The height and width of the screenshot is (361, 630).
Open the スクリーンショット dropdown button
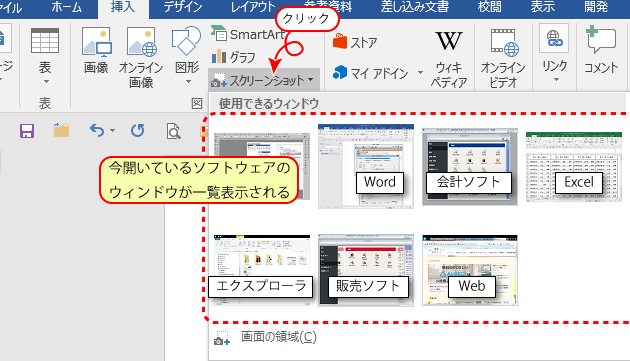264,80
